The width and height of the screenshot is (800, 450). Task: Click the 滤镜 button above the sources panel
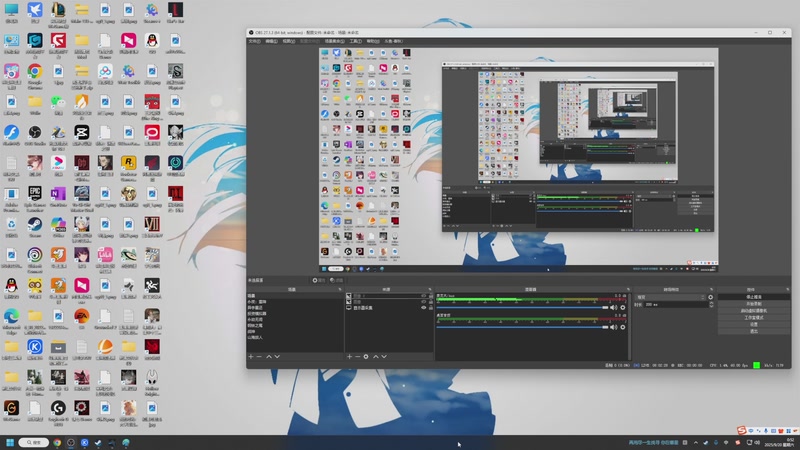pos(336,280)
